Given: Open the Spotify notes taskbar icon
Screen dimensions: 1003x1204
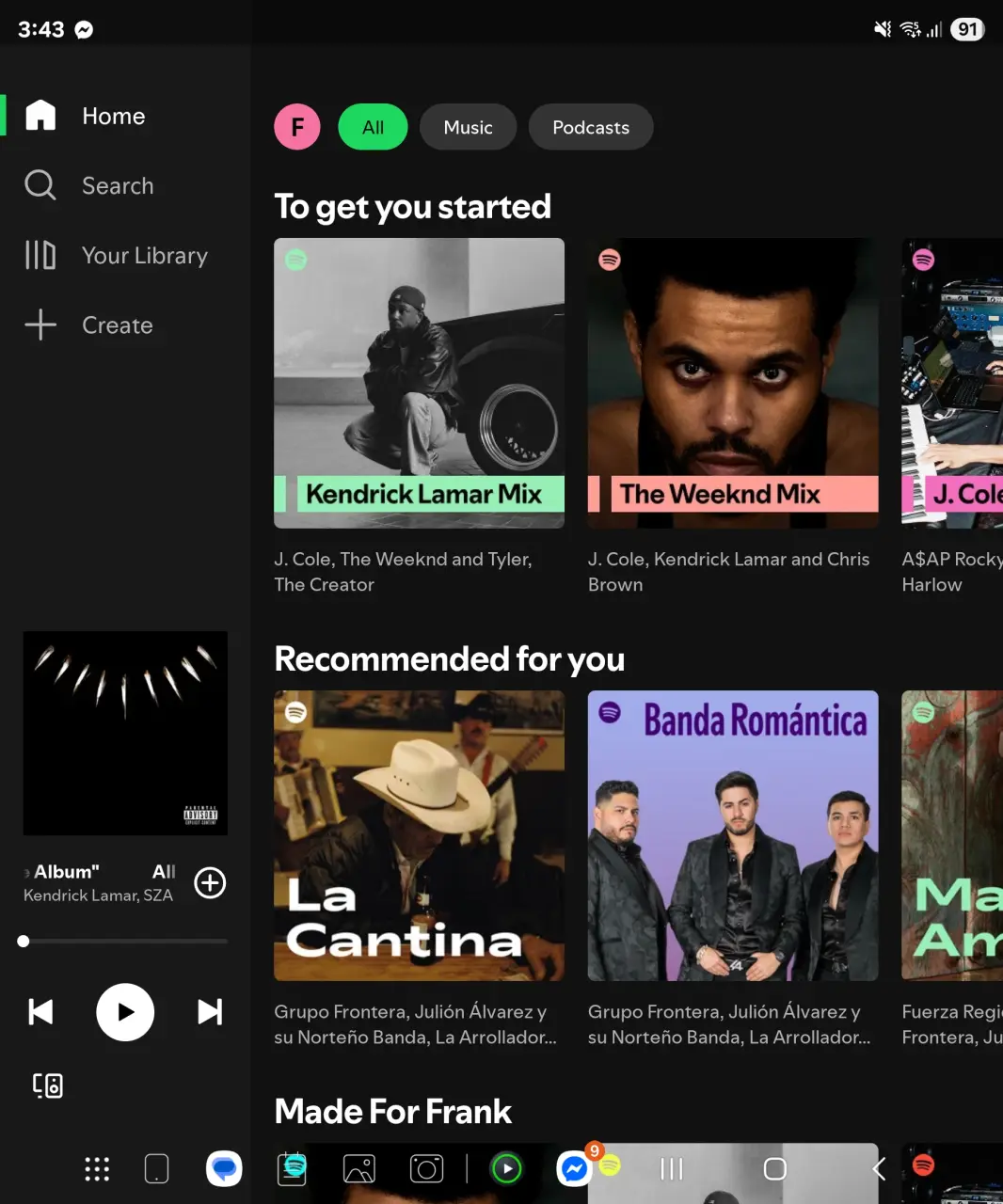Looking at the screenshot, I should point(293,1168).
